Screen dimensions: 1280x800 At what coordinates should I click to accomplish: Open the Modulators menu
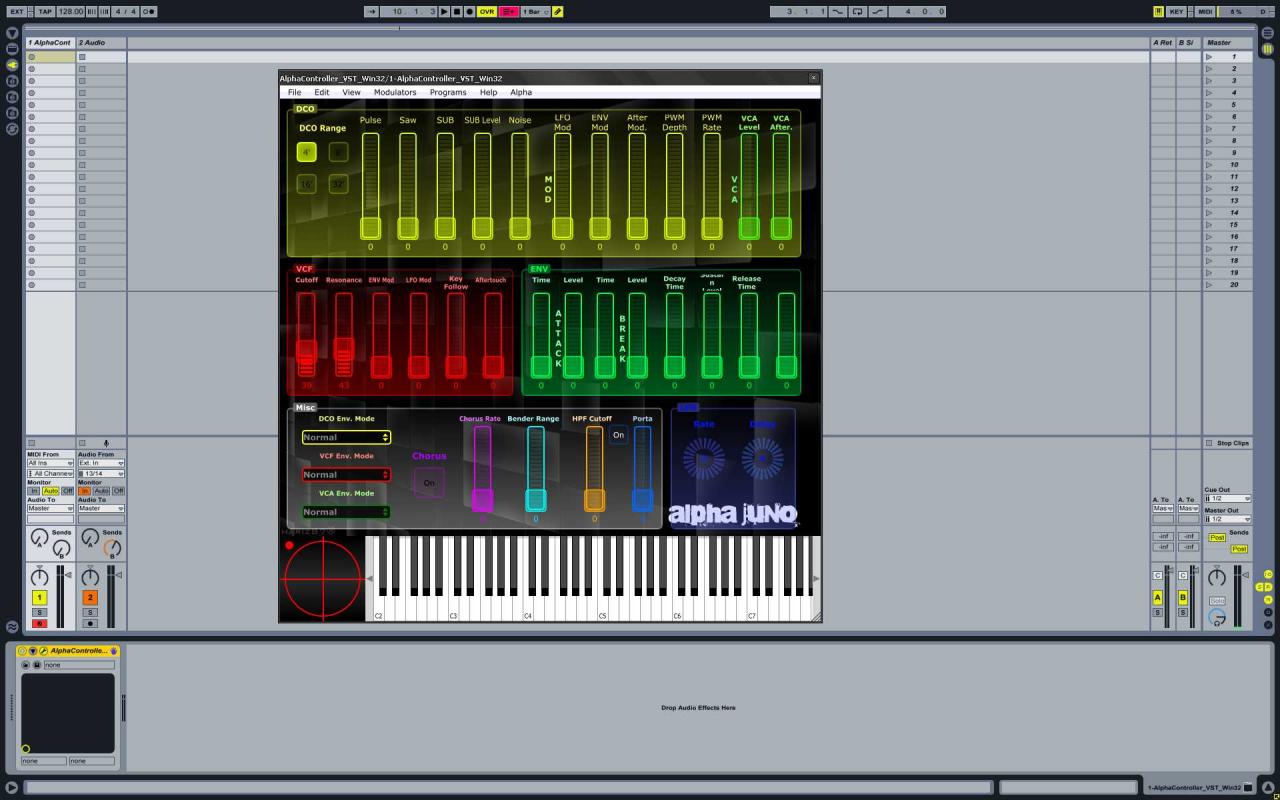[x=395, y=92]
